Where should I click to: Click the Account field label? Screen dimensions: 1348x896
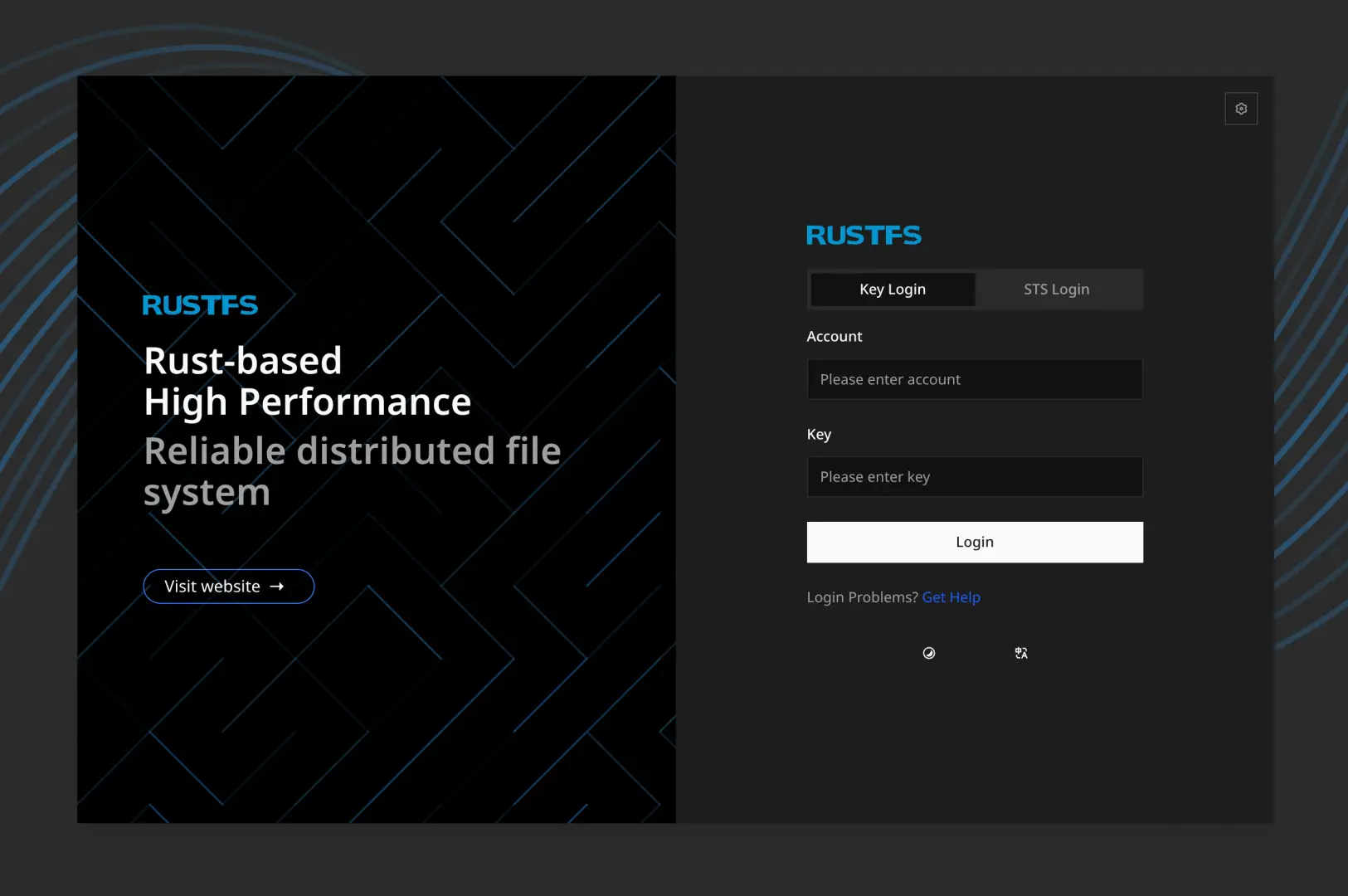pyautogui.click(x=835, y=336)
